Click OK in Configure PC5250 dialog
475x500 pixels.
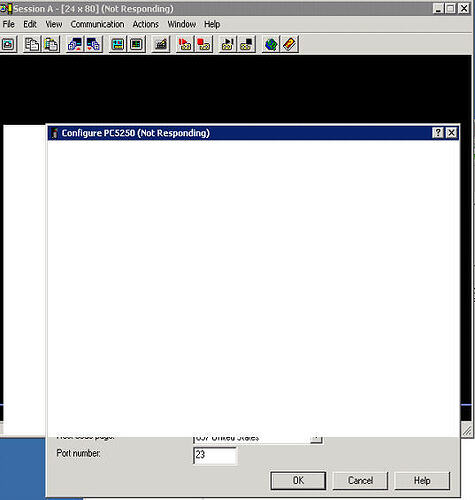pyautogui.click(x=298, y=480)
